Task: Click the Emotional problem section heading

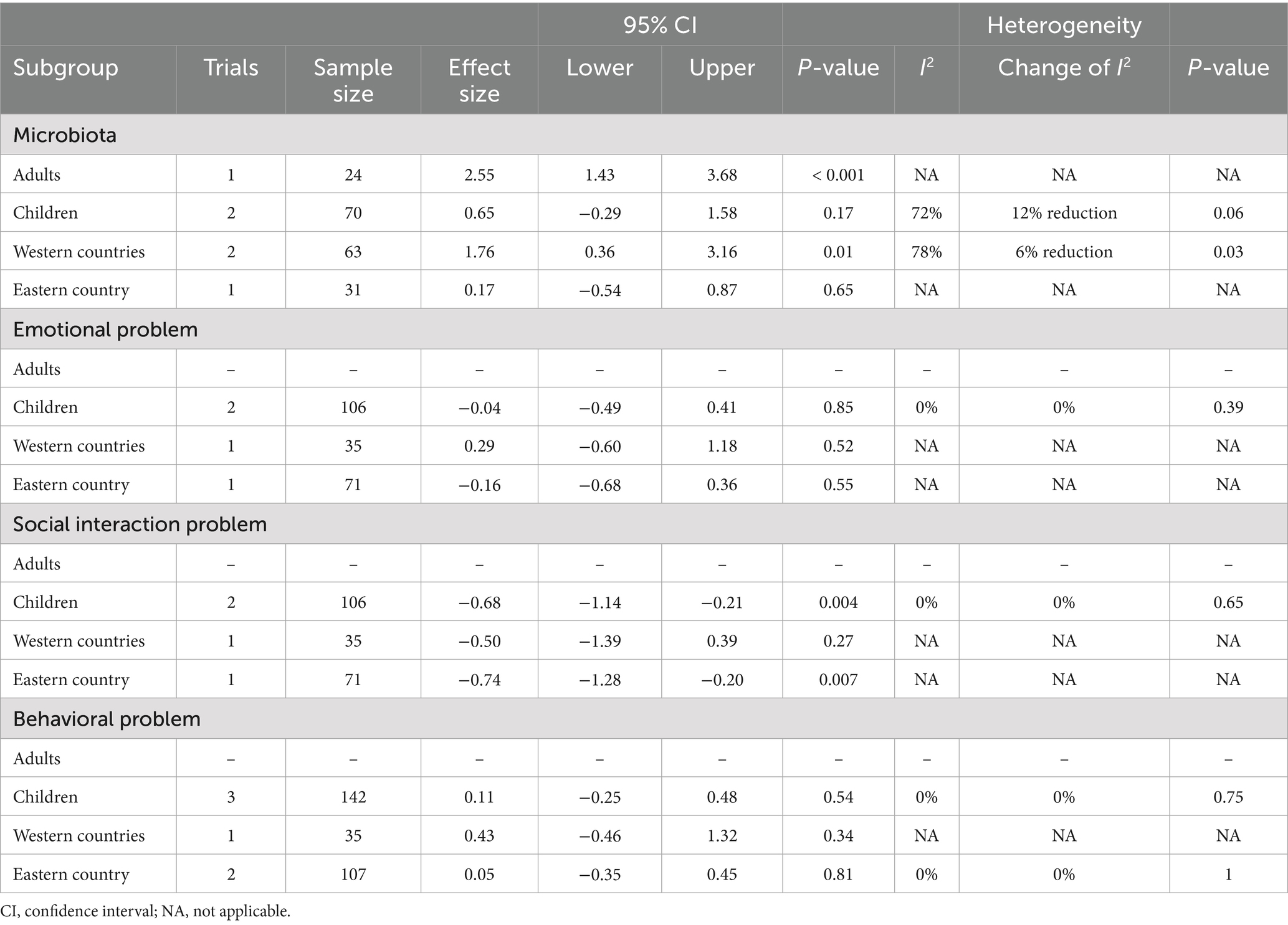Action: [105, 330]
